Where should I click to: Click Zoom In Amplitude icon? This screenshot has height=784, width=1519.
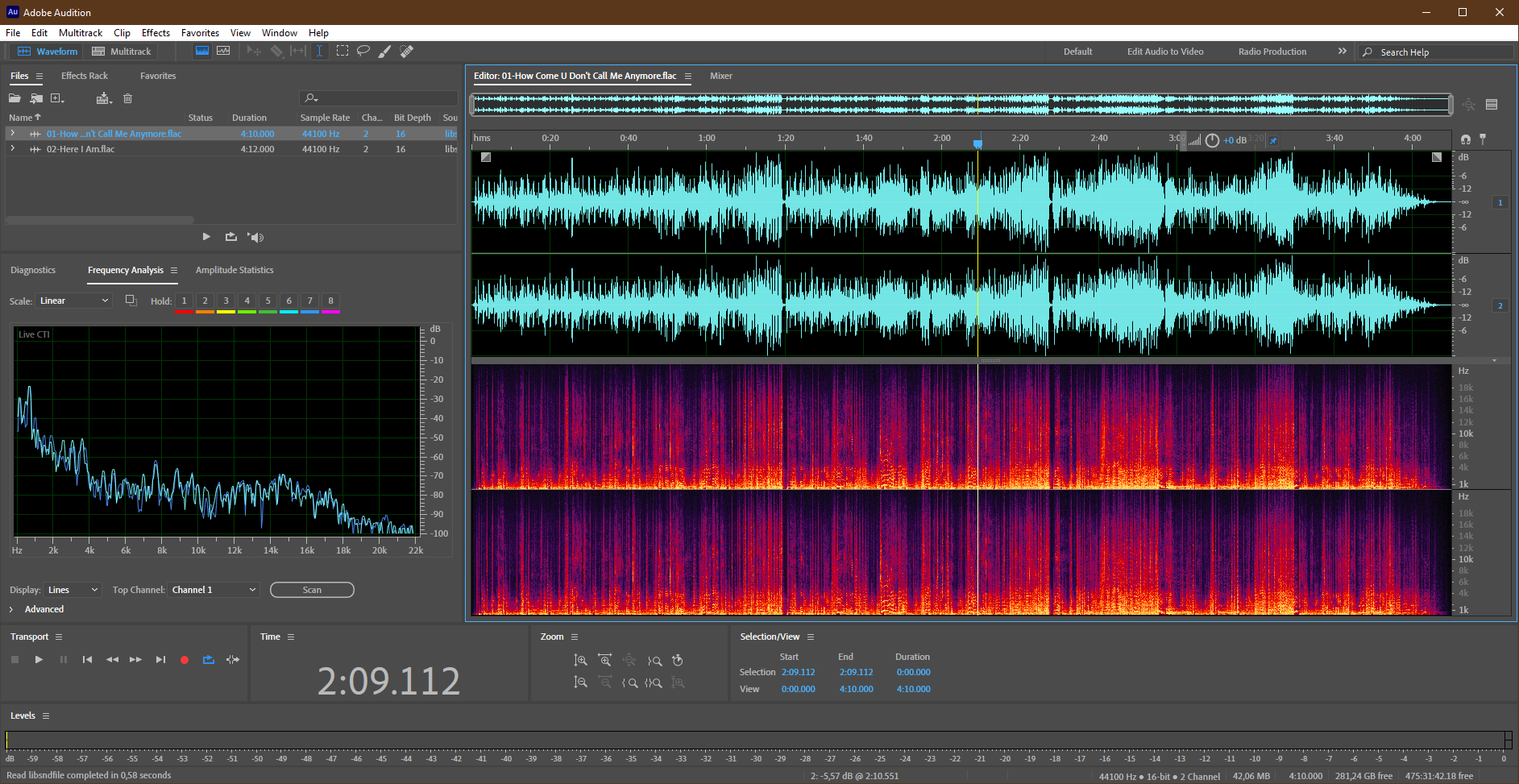[580, 661]
